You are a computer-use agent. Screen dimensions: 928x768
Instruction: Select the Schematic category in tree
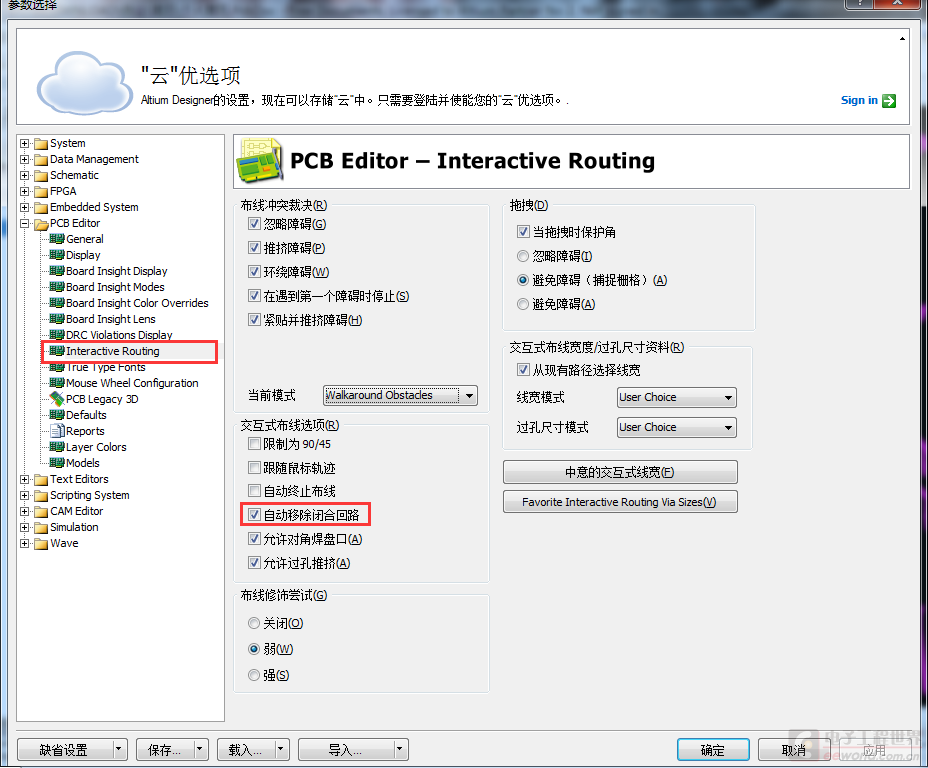[x=74, y=175]
